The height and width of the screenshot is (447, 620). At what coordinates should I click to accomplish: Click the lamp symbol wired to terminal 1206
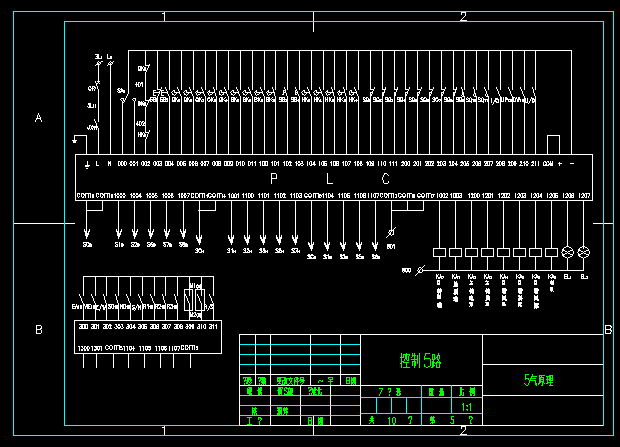point(567,252)
